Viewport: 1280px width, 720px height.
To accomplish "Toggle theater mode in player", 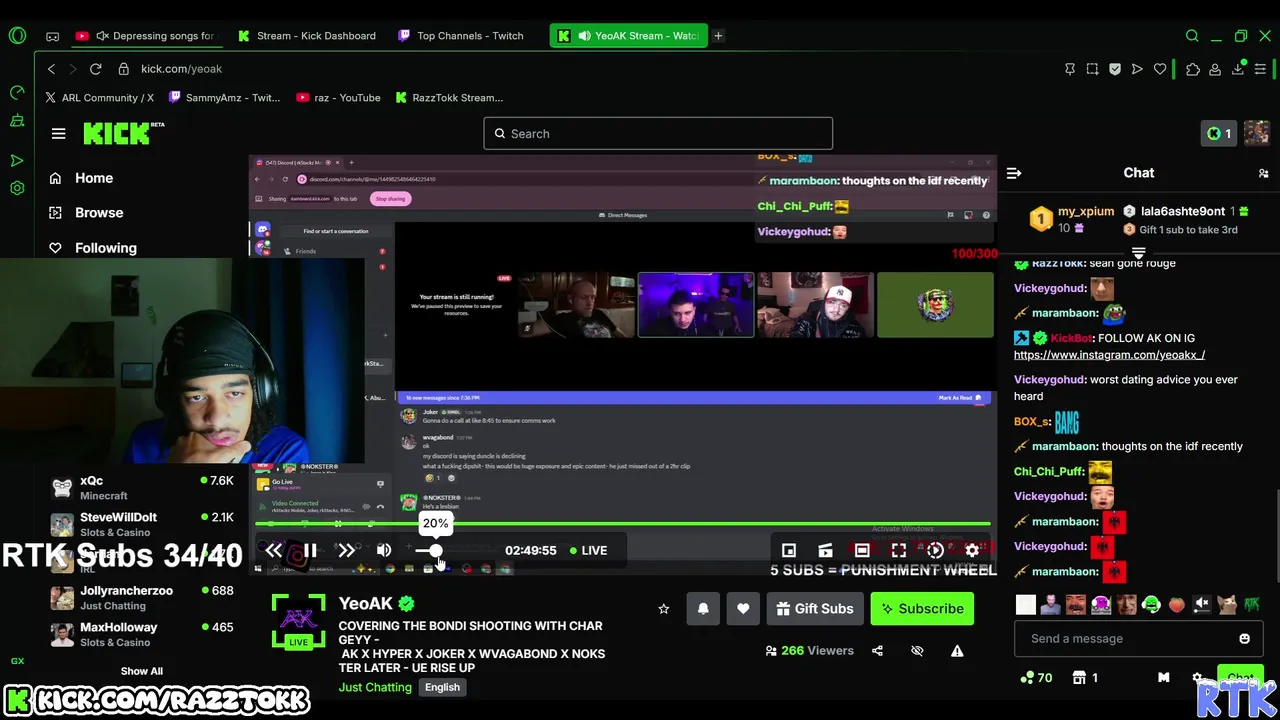I will (x=862, y=550).
